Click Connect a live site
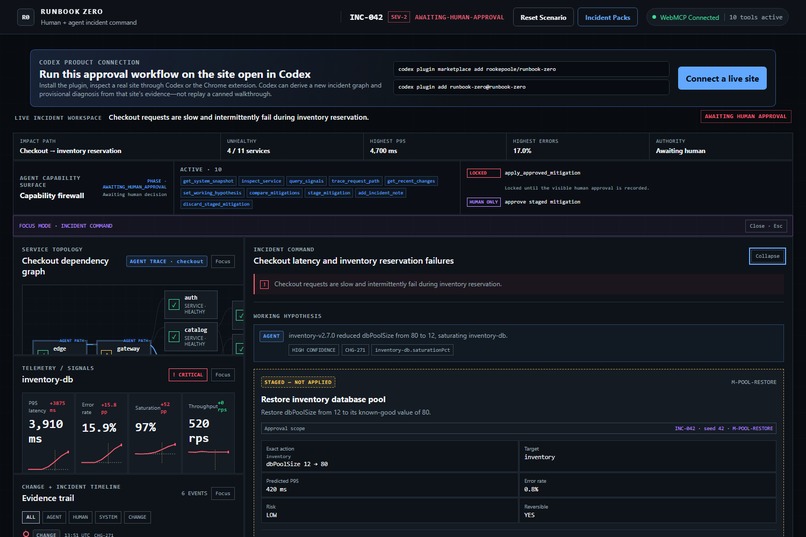The height and width of the screenshot is (537, 806). coord(722,78)
